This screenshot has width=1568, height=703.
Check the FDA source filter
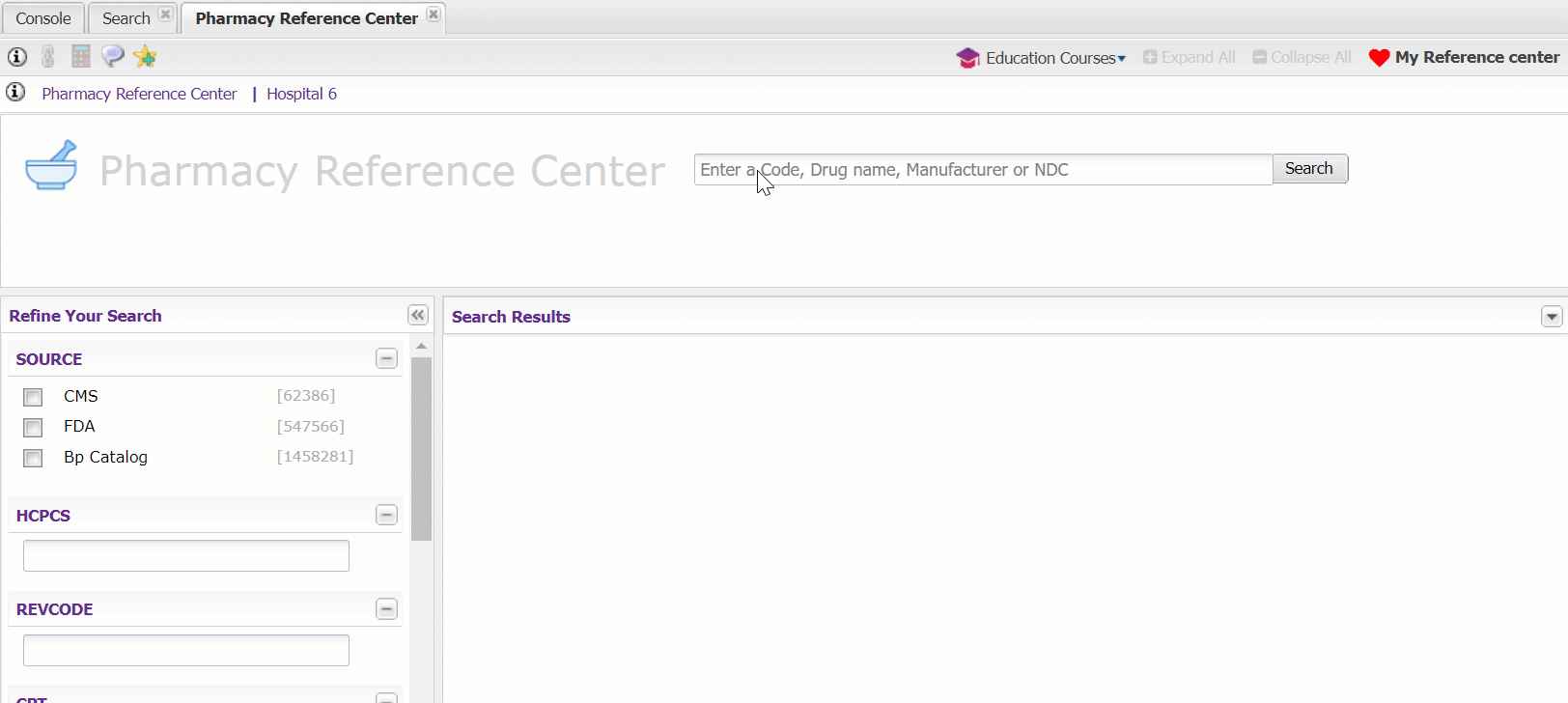(x=34, y=428)
